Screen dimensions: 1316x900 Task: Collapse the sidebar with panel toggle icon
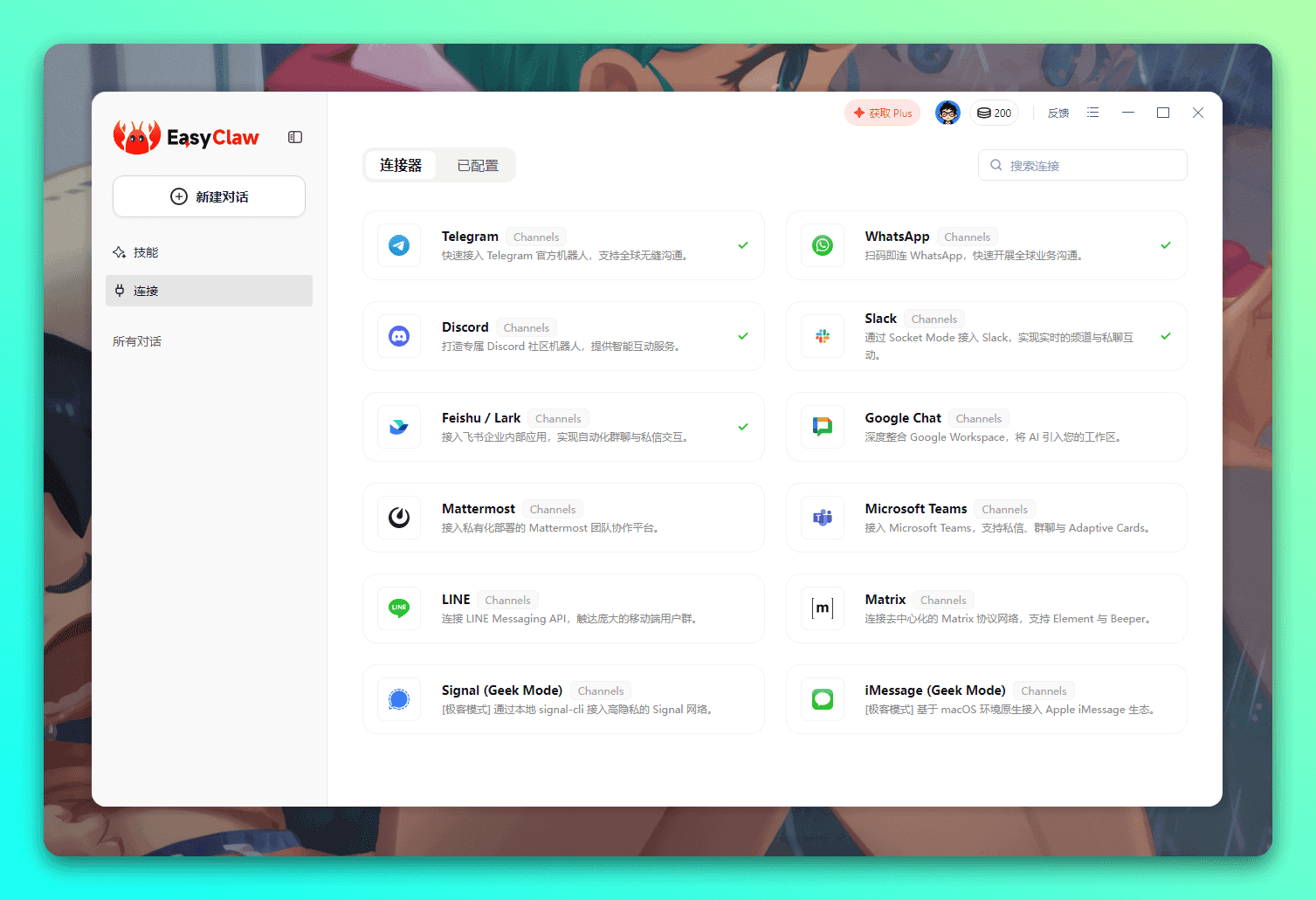tap(295, 137)
